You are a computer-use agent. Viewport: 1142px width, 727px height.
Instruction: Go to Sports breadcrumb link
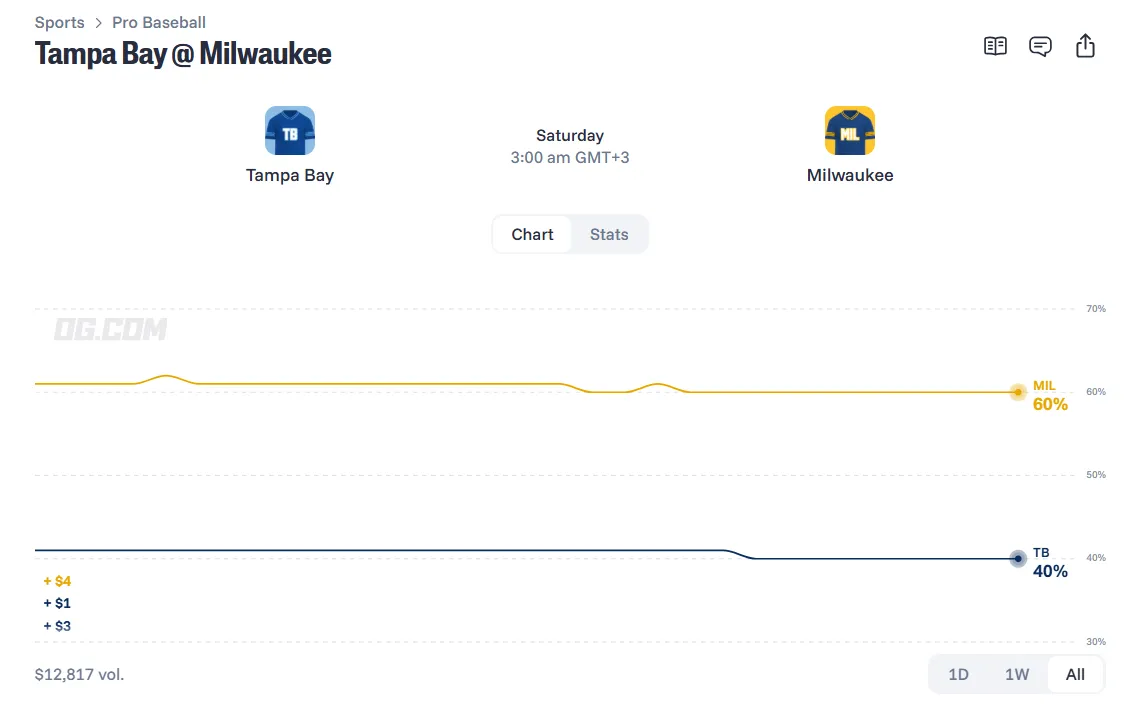(x=60, y=23)
